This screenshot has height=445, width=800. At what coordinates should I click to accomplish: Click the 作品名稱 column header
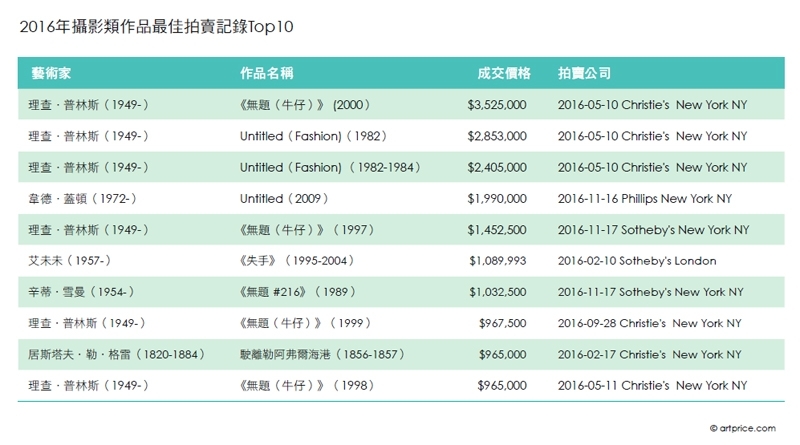266,73
